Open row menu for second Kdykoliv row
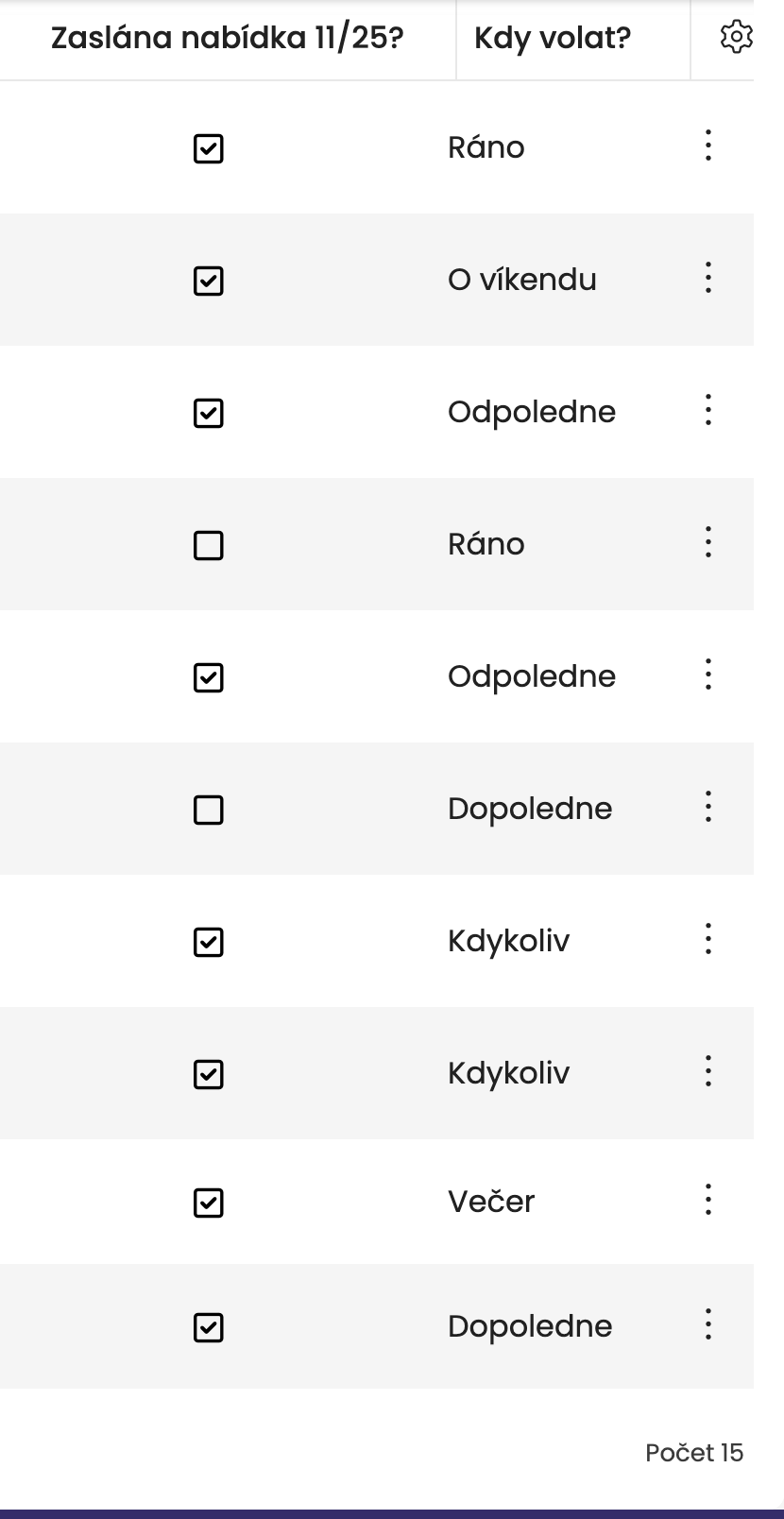784x1519 pixels. [x=708, y=1072]
